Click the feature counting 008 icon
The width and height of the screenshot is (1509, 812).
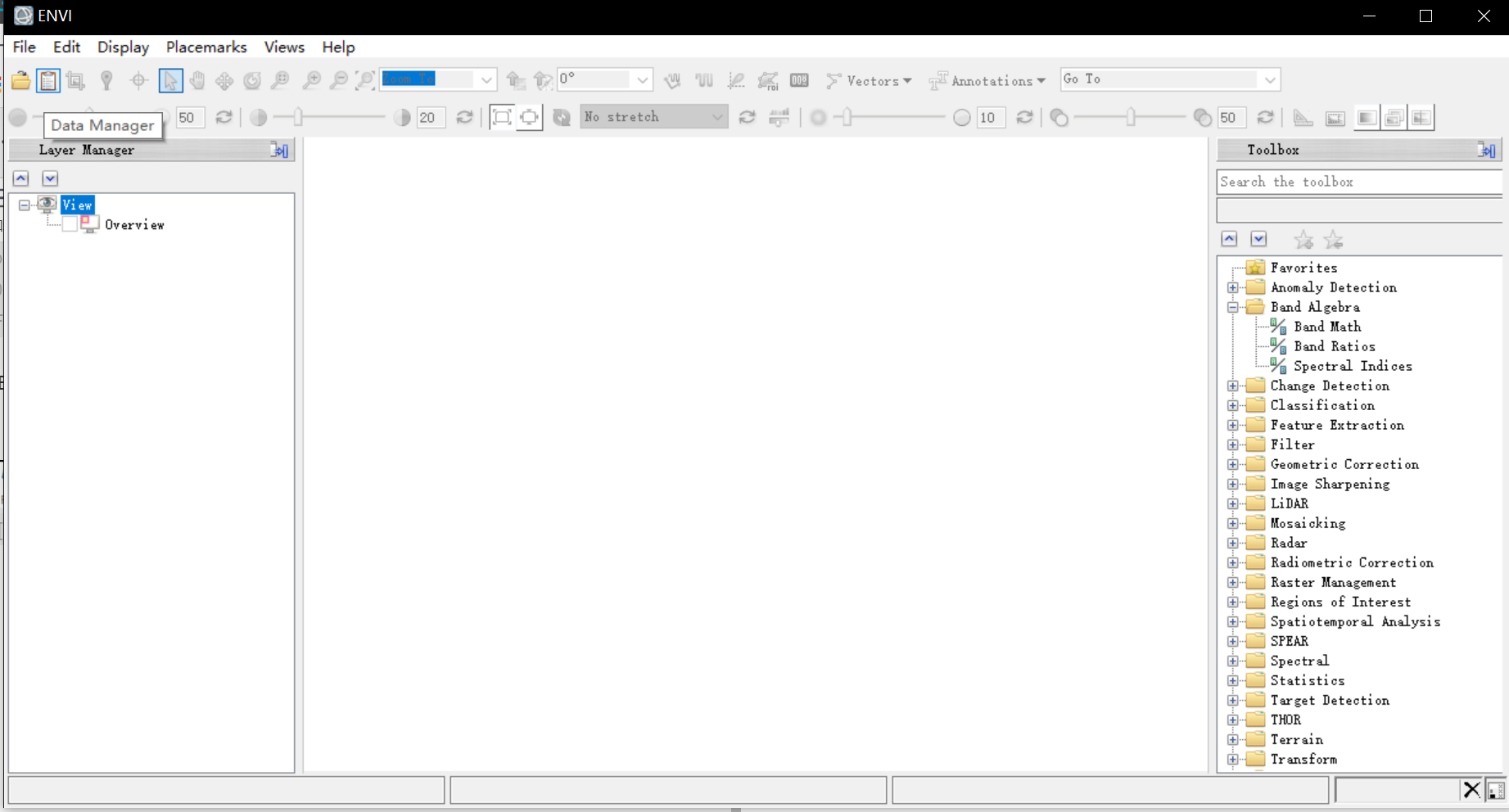tap(799, 80)
